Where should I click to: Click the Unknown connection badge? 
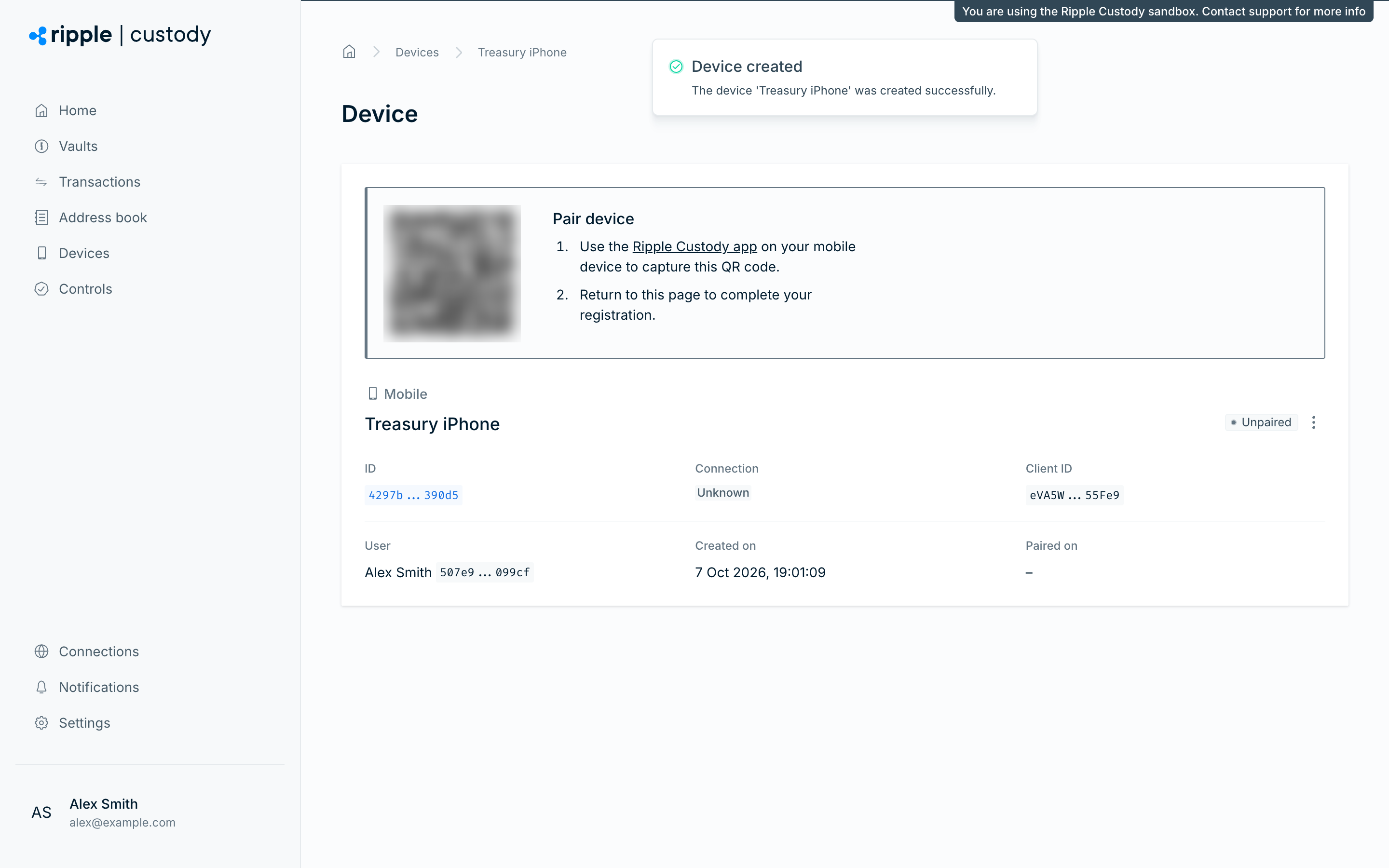(722, 492)
